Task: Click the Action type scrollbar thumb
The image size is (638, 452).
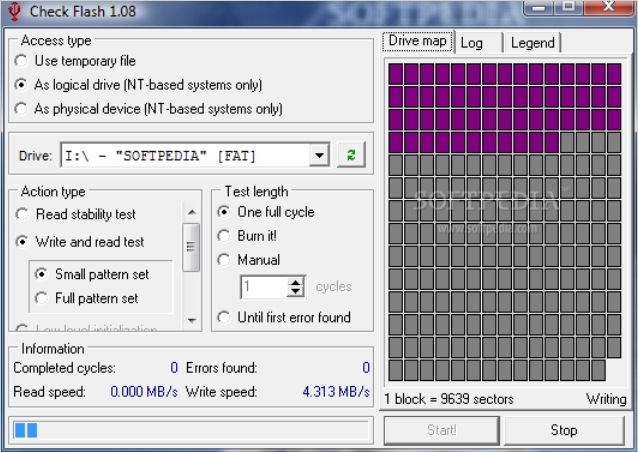Action: (191, 247)
